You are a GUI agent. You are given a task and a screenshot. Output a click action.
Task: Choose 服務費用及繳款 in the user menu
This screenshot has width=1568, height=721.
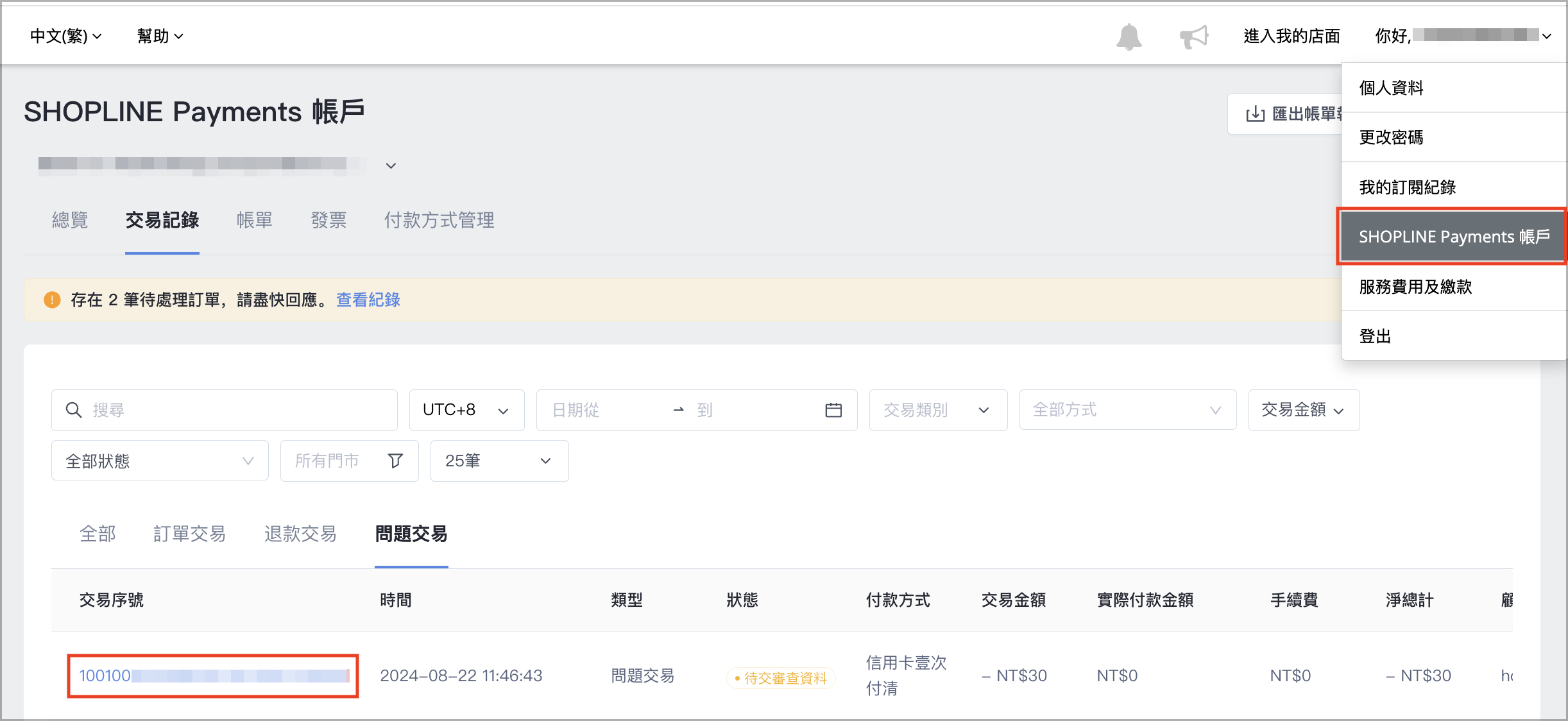[1453, 287]
